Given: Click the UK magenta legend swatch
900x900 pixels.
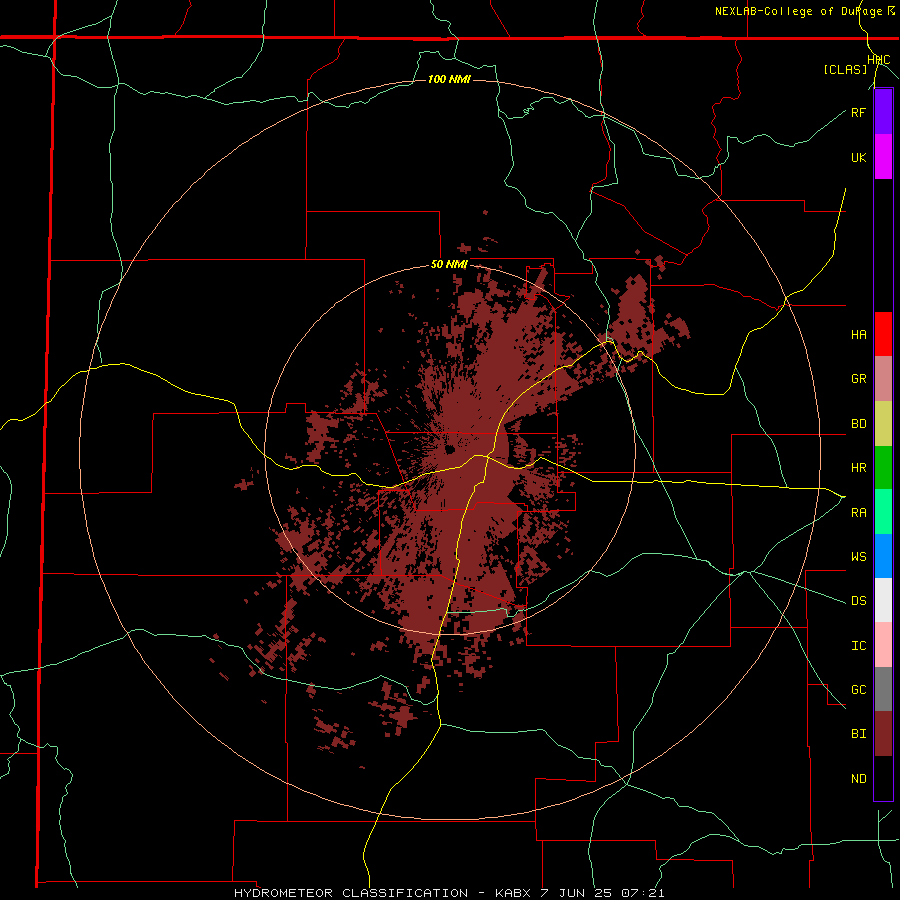Looking at the screenshot, I should pyautogui.click(x=883, y=157).
